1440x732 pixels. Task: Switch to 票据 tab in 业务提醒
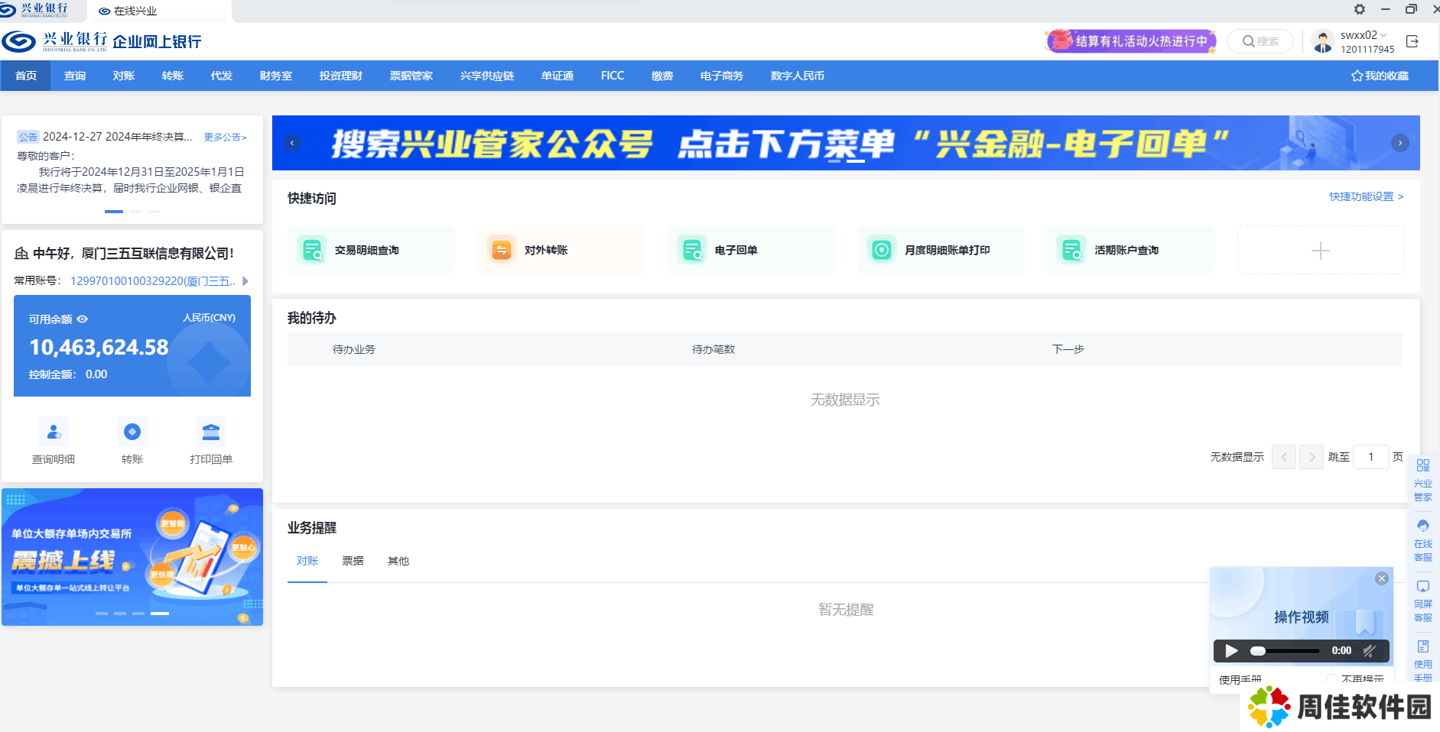tap(353, 561)
